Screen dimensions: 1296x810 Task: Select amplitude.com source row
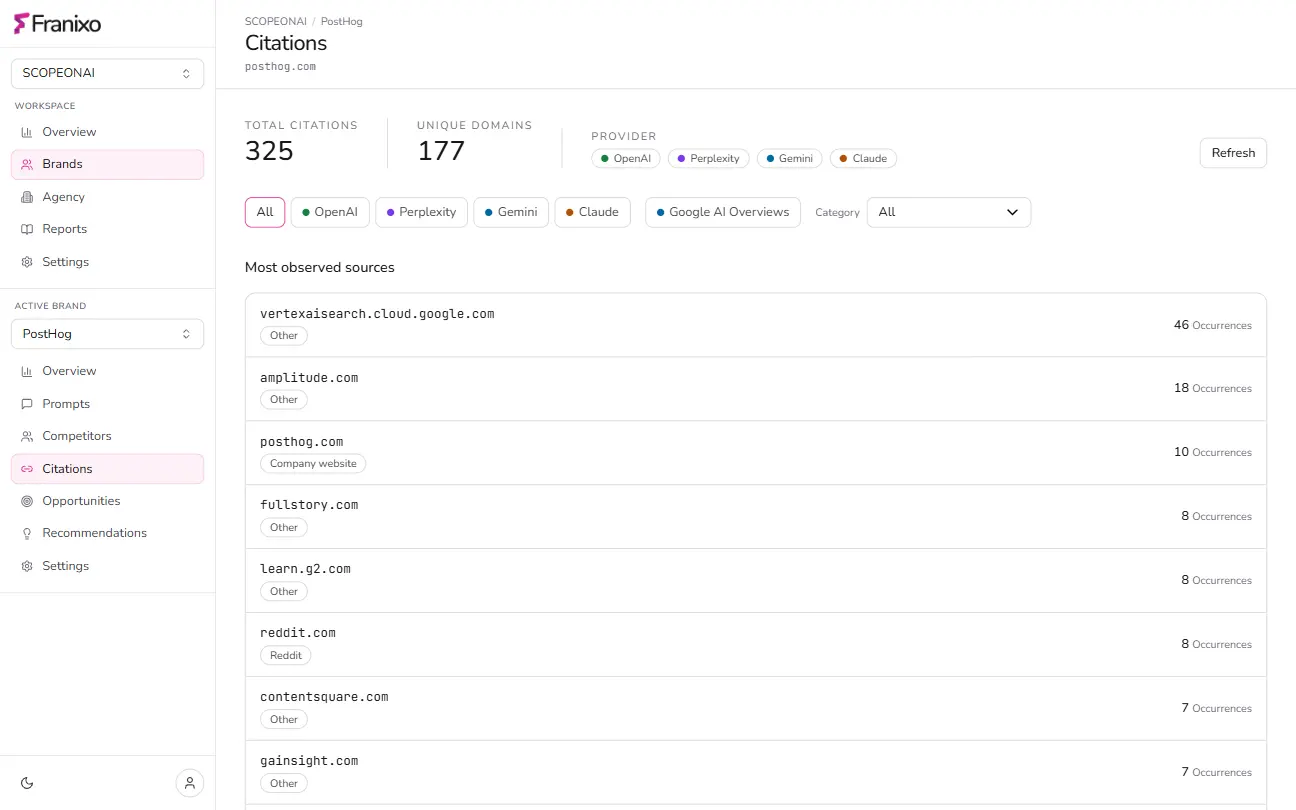click(755, 389)
